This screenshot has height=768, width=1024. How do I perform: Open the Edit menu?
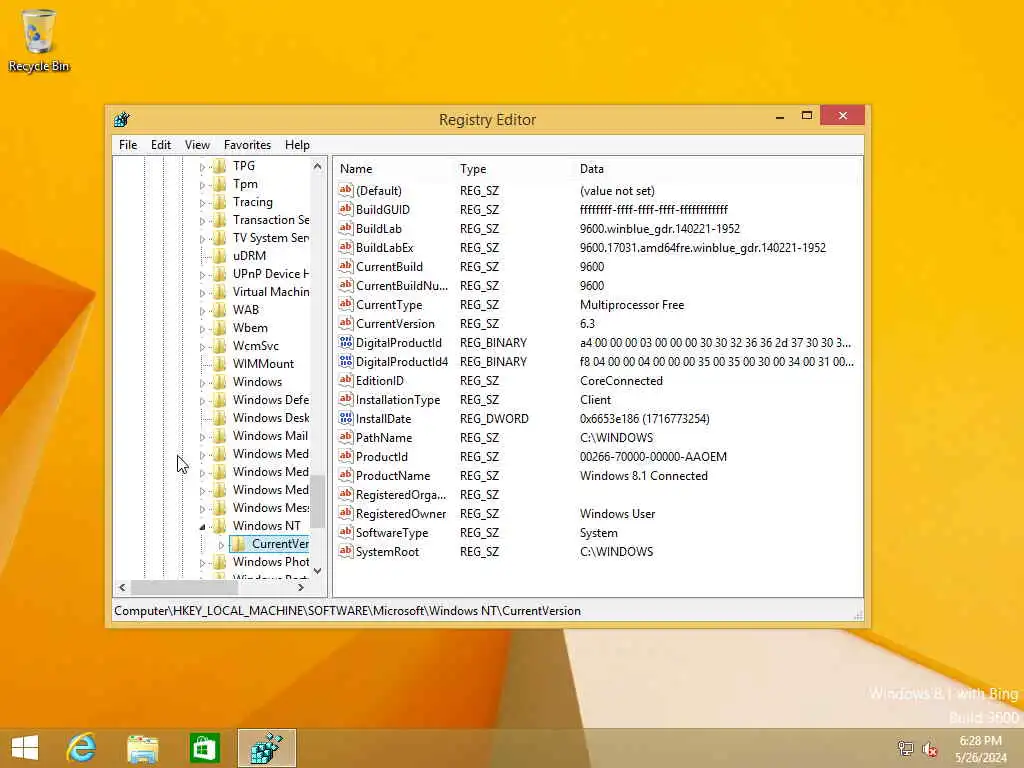tap(161, 144)
